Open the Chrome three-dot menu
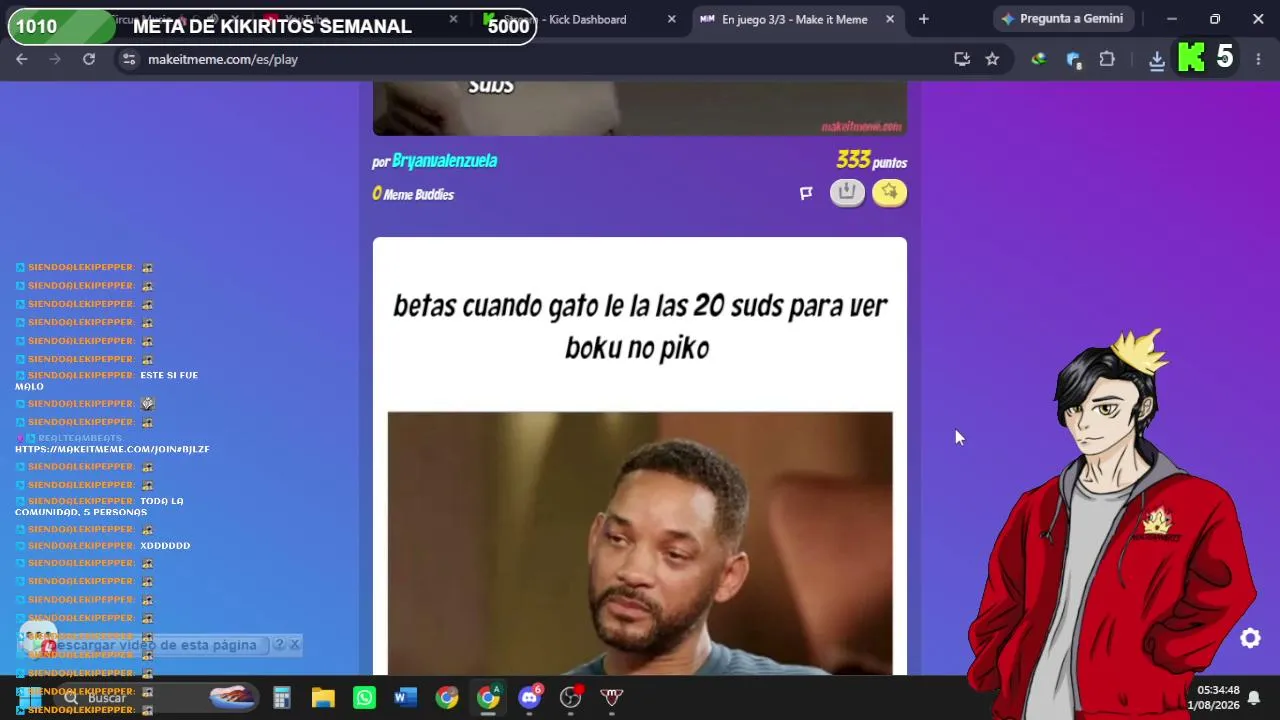 tap(1258, 59)
